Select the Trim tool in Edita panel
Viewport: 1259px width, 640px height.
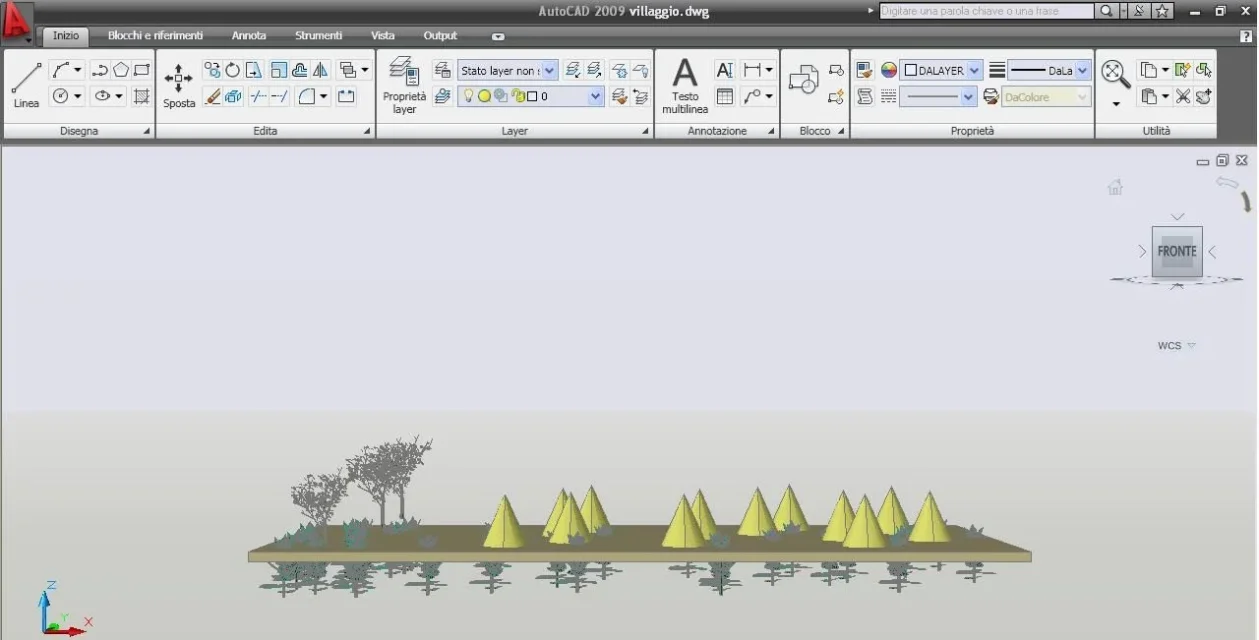[x=258, y=96]
